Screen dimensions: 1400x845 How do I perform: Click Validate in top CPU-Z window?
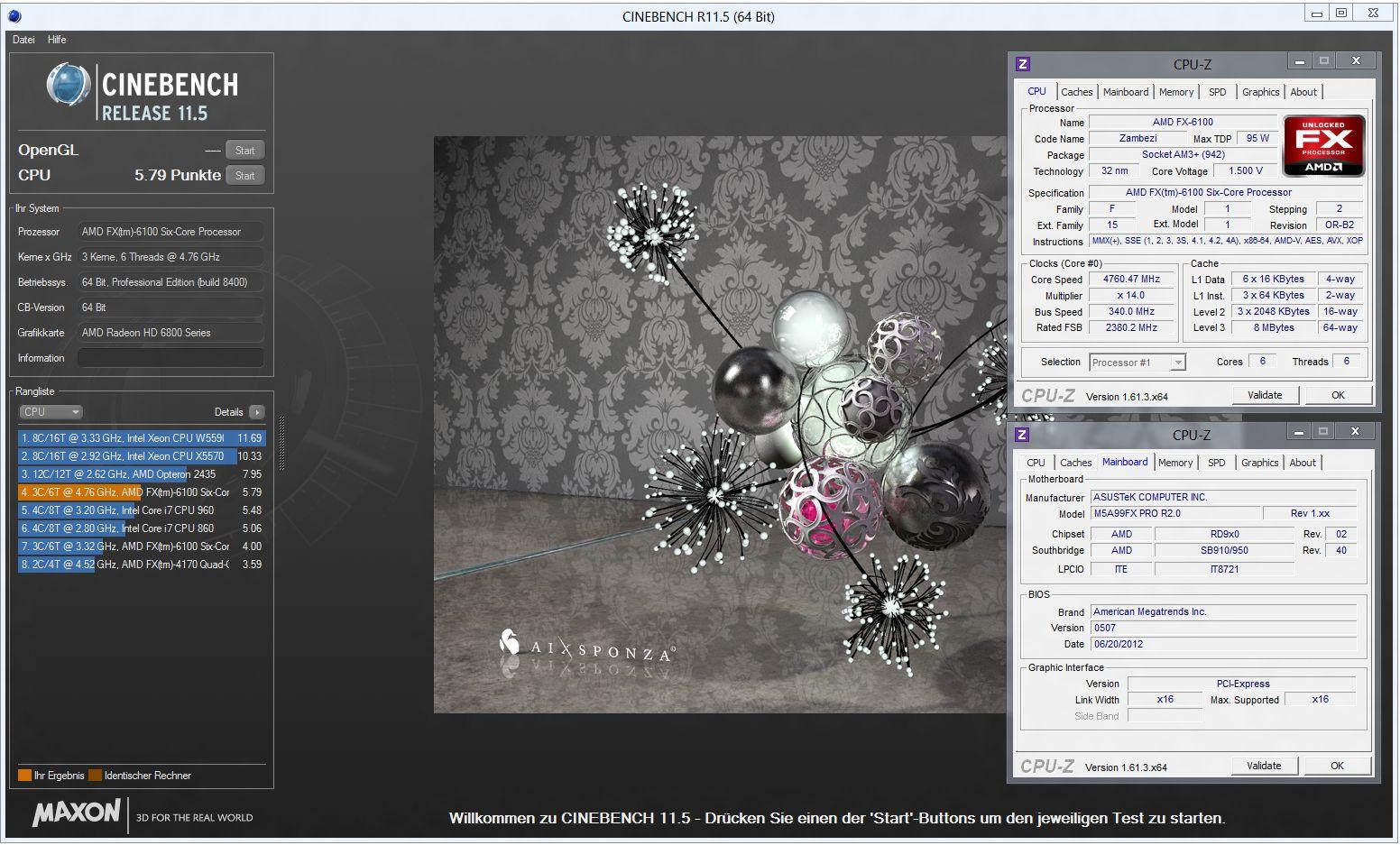point(1265,395)
